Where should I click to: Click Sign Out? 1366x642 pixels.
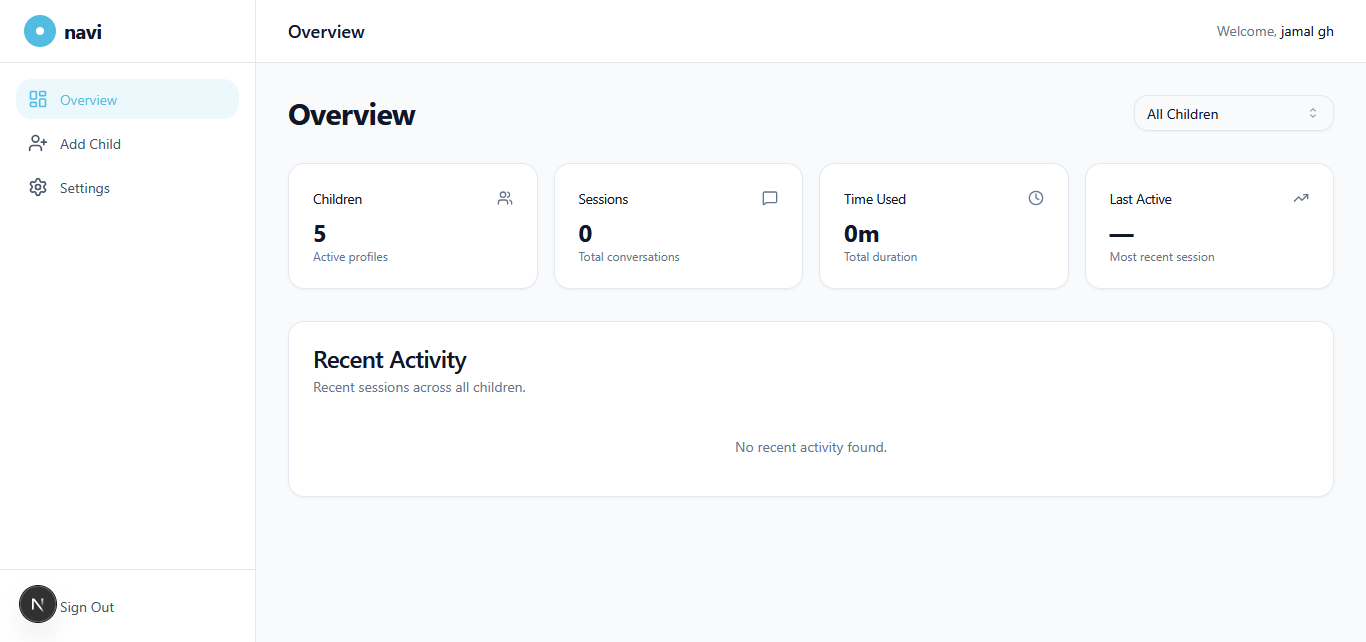click(87, 607)
